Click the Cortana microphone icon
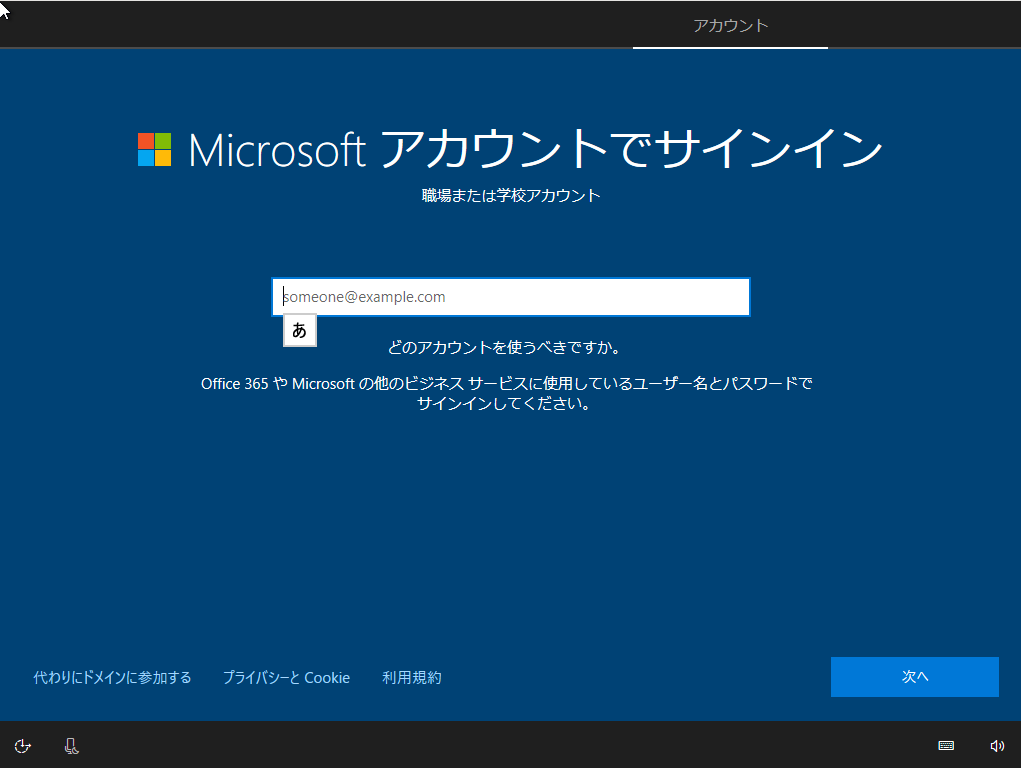 [72, 746]
